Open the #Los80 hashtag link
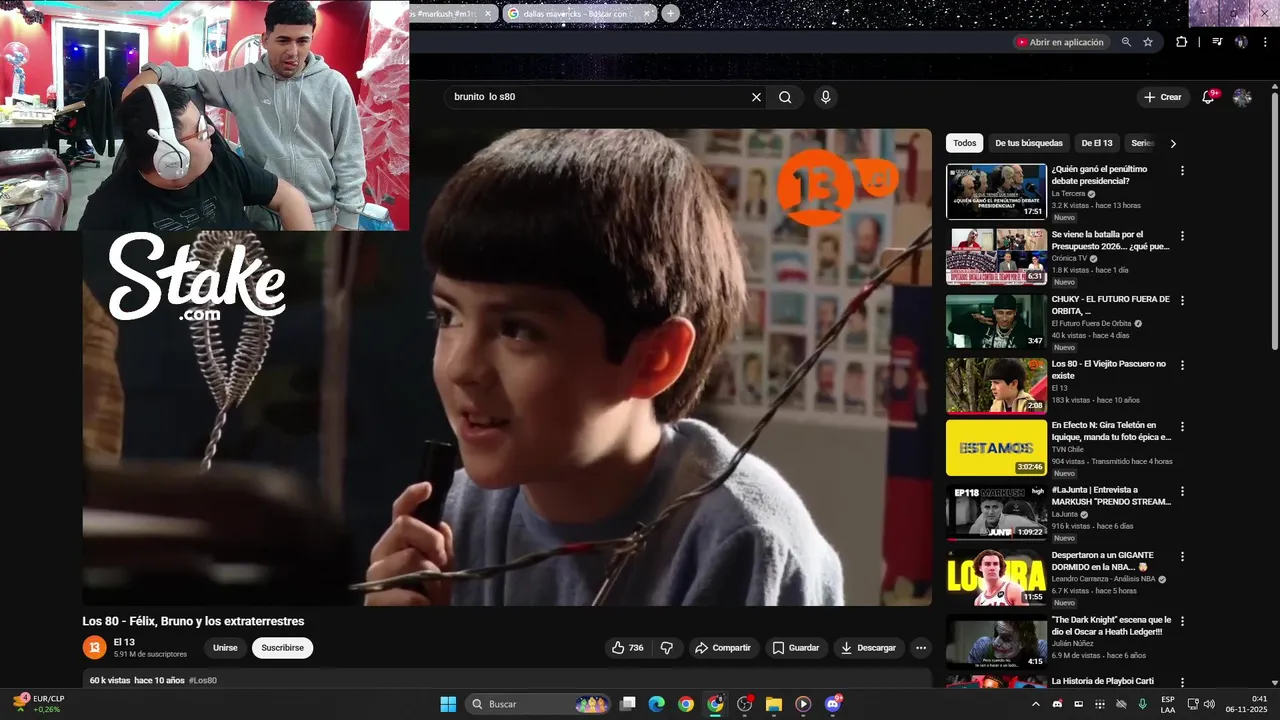Image resolution: width=1280 pixels, height=720 pixels. [x=203, y=680]
